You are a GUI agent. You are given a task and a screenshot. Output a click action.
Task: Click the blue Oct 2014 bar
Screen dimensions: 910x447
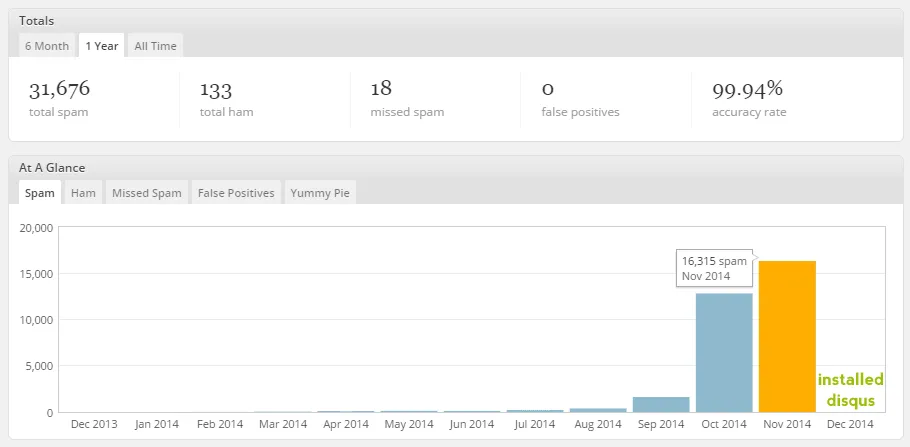pyautogui.click(x=724, y=353)
